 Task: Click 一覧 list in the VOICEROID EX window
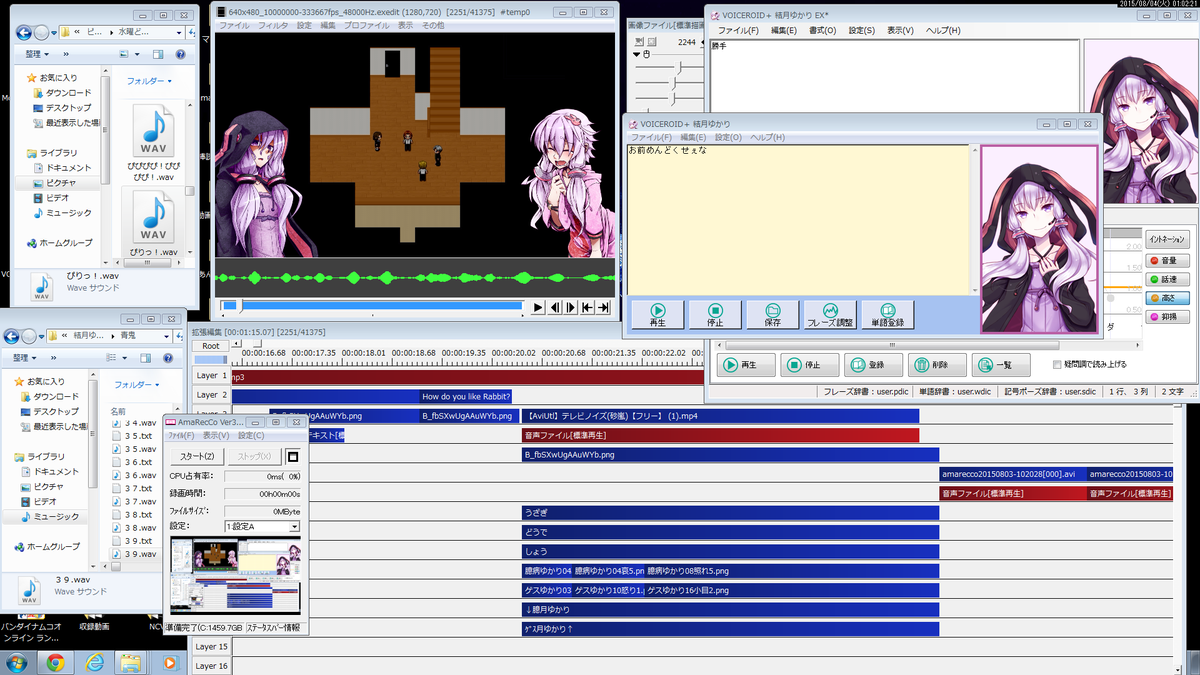(x=999, y=365)
